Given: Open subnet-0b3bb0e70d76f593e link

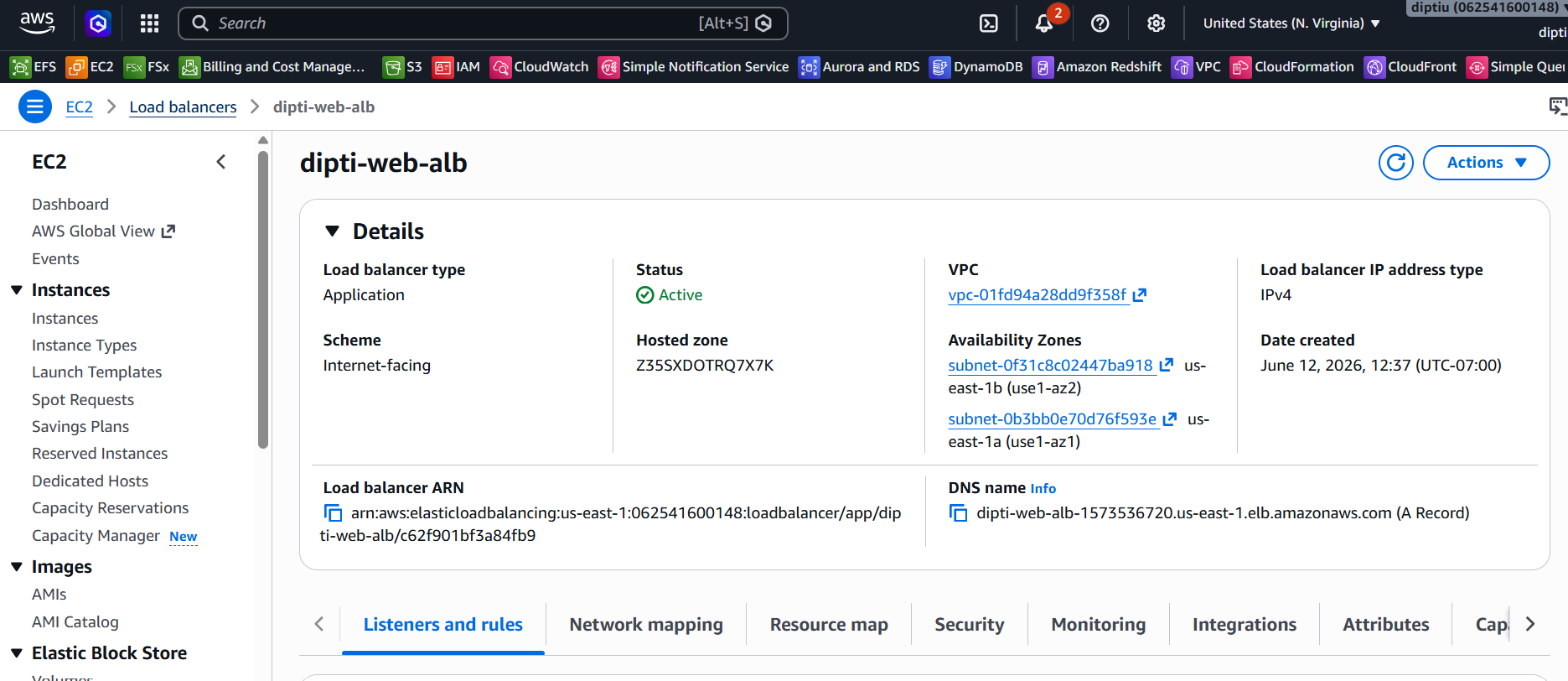Looking at the screenshot, I should coord(1053,419).
